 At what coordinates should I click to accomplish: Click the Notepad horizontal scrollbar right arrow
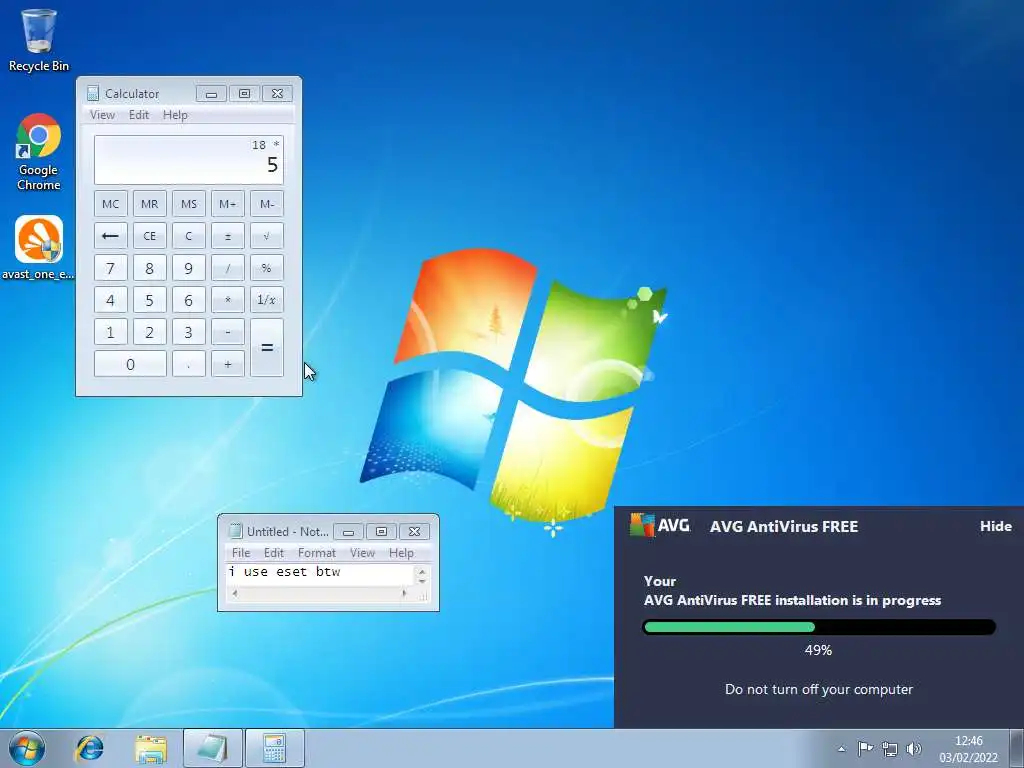[404, 594]
